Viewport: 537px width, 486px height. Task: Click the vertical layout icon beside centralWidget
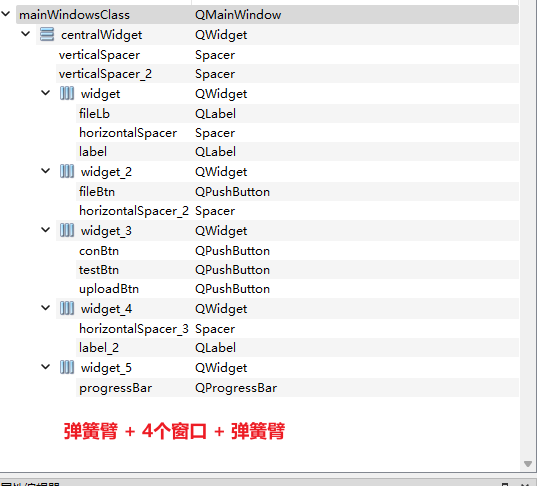(47, 34)
